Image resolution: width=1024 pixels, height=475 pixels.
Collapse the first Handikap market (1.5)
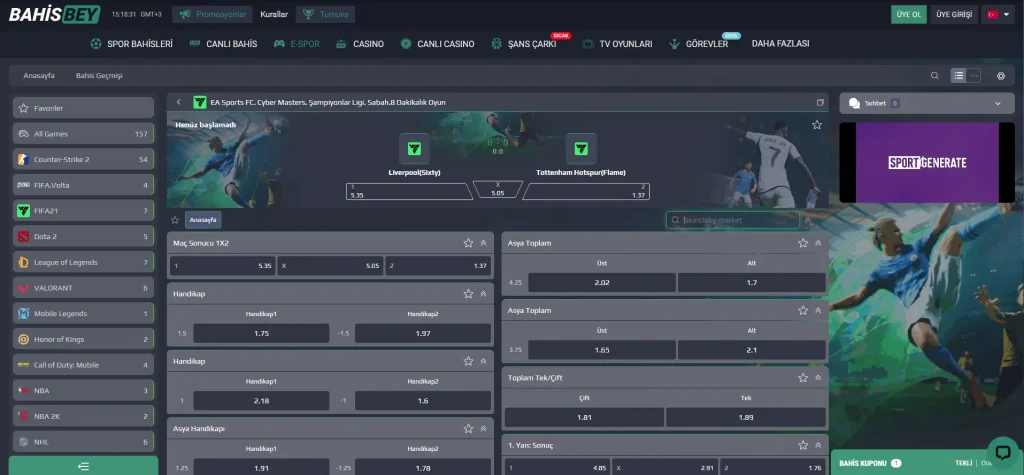(483, 294)
